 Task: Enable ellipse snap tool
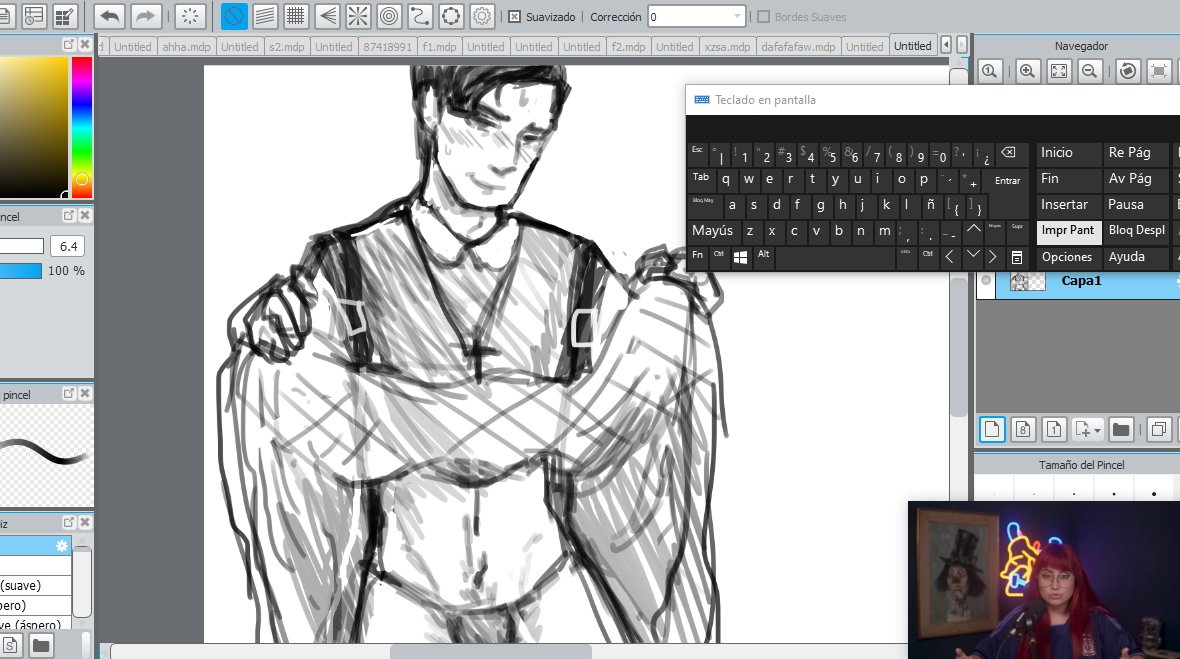point(451,16)
